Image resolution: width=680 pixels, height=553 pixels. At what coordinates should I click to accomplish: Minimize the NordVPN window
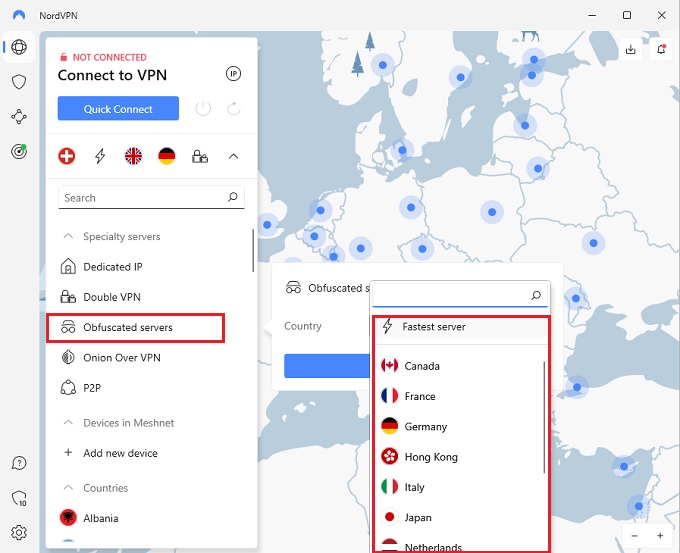[x=592, y=15]
